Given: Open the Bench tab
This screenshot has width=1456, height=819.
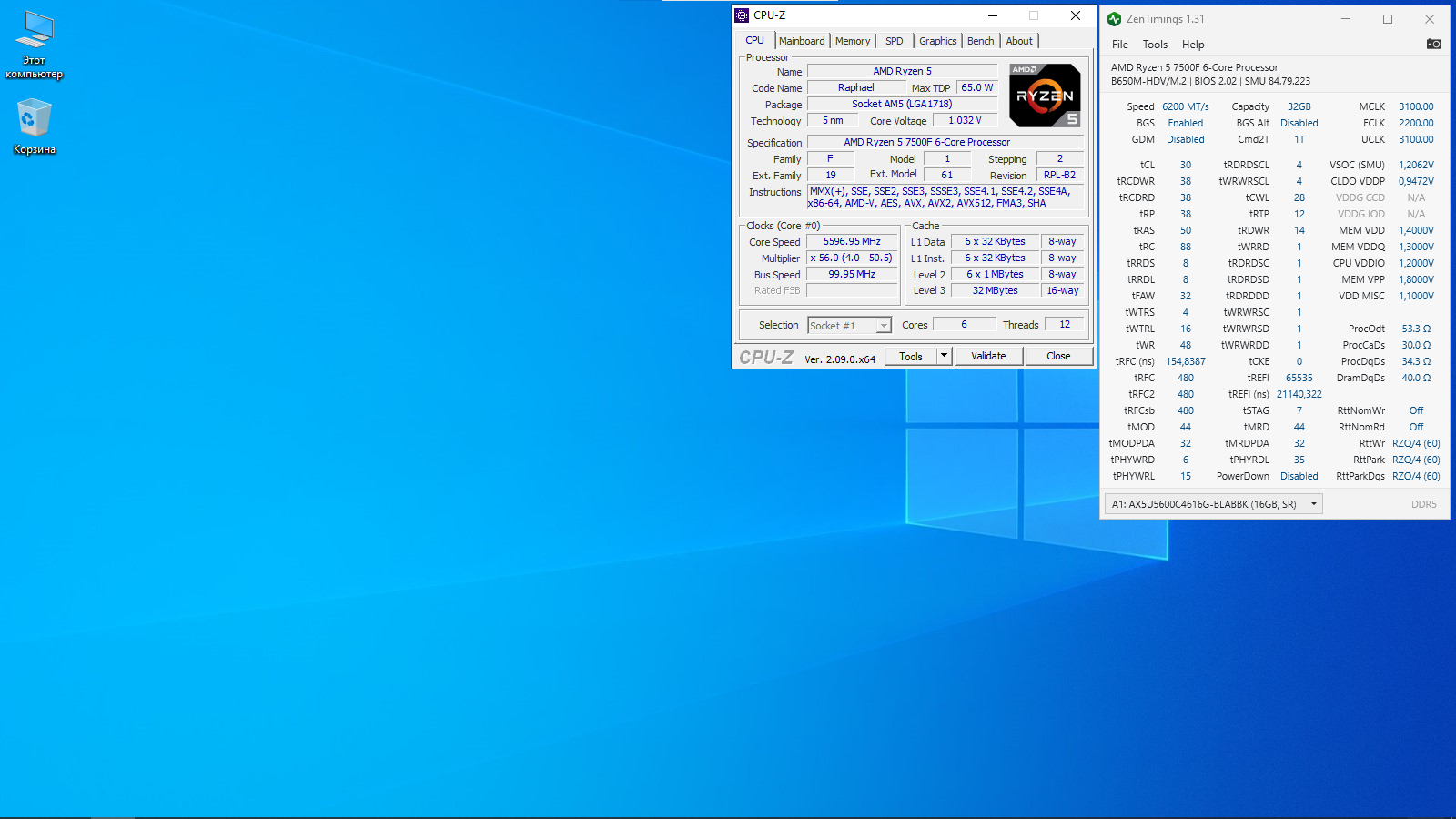Looking at the screenshot, I should 980,41.
